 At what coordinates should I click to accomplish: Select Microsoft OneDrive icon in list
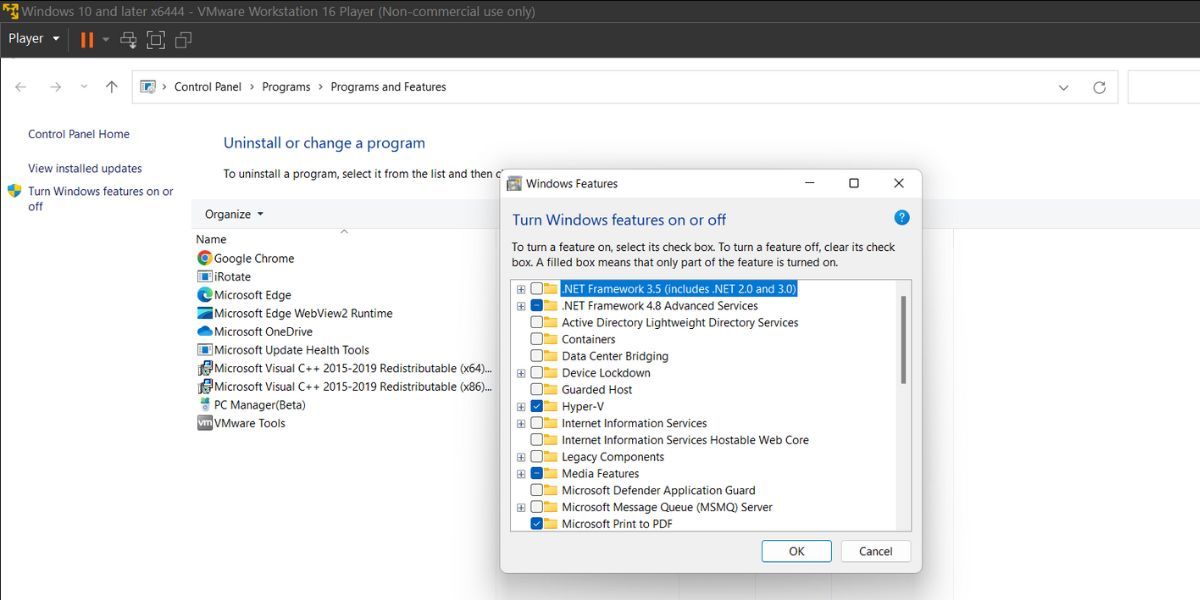(x=205, y=332)
